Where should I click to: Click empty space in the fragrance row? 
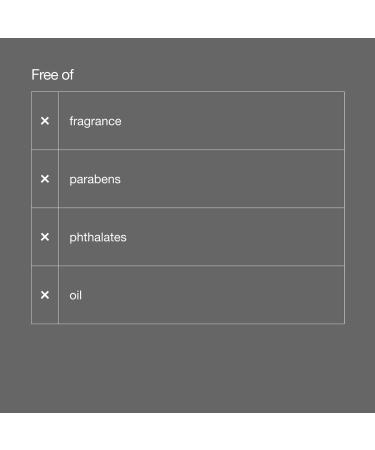click(233, 121)
